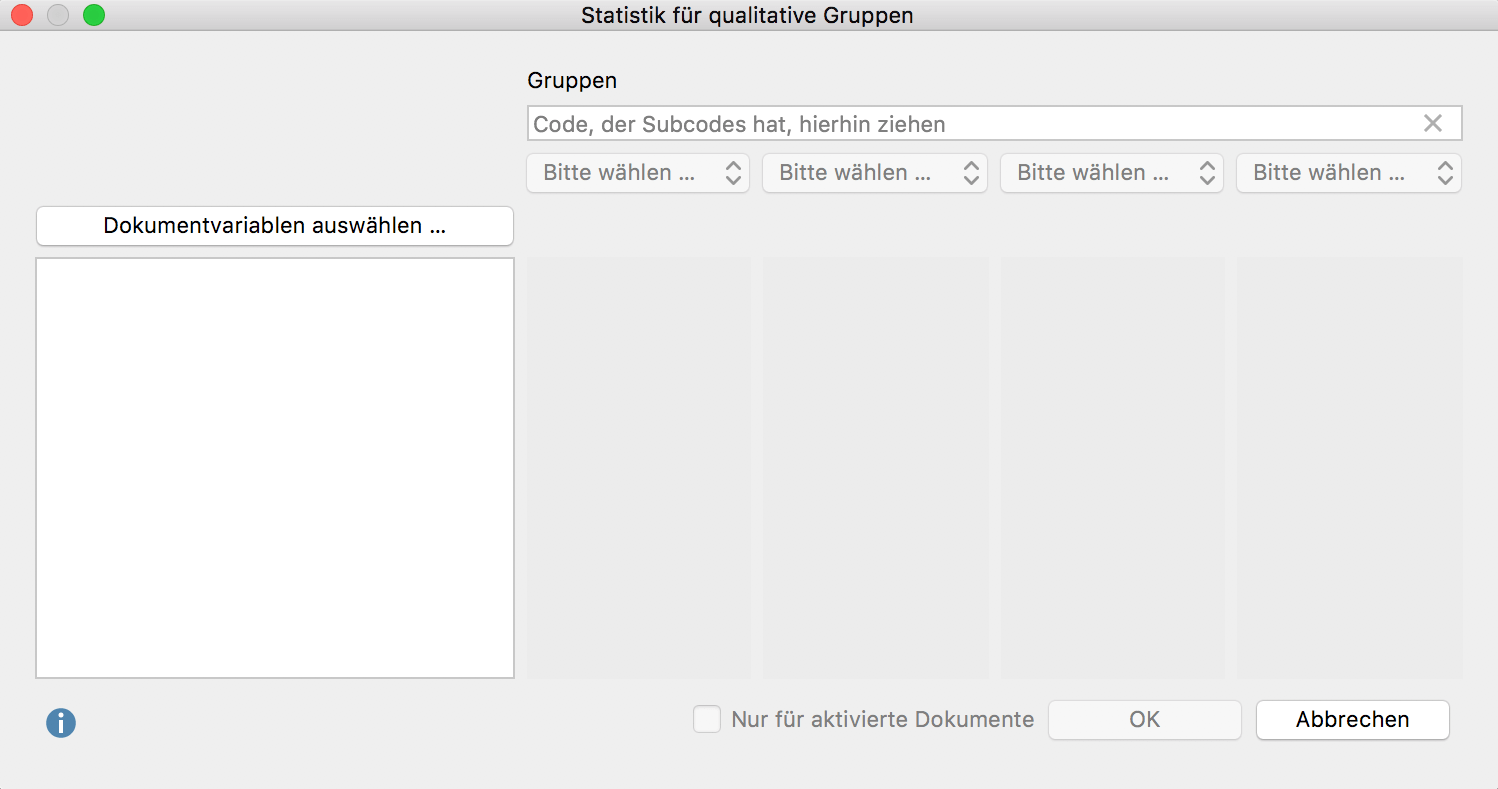Open the fourth 'Bitte wählen ...' dropdown
Image resolution: width=1498 pixels, height=789 pixels.
[x=1349, y=173]
